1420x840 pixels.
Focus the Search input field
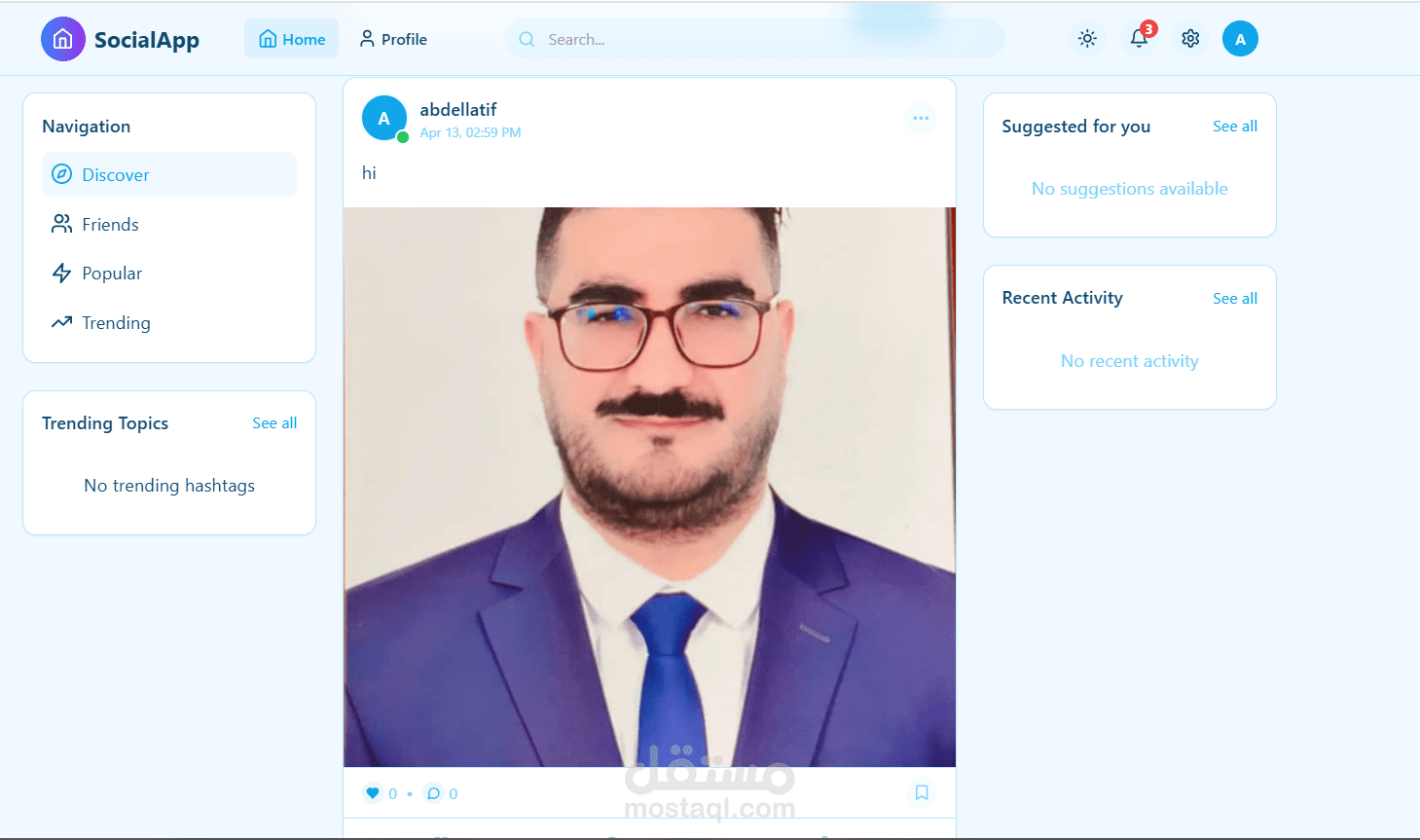(754, 39)
